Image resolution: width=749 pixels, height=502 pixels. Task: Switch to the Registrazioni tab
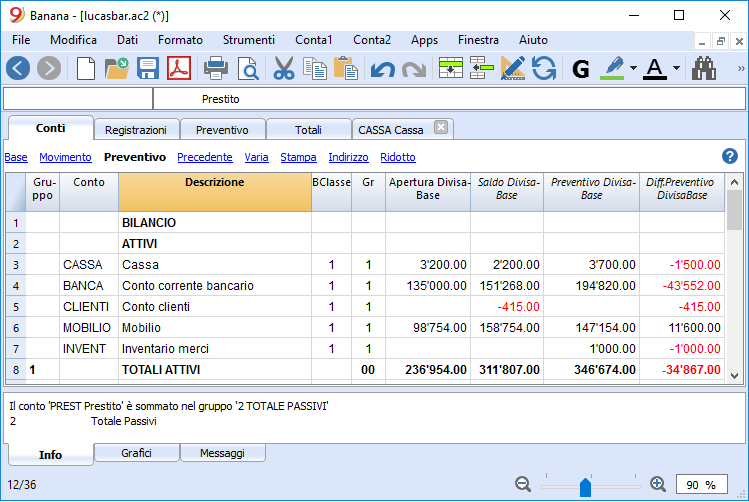(x=136, y=130)
